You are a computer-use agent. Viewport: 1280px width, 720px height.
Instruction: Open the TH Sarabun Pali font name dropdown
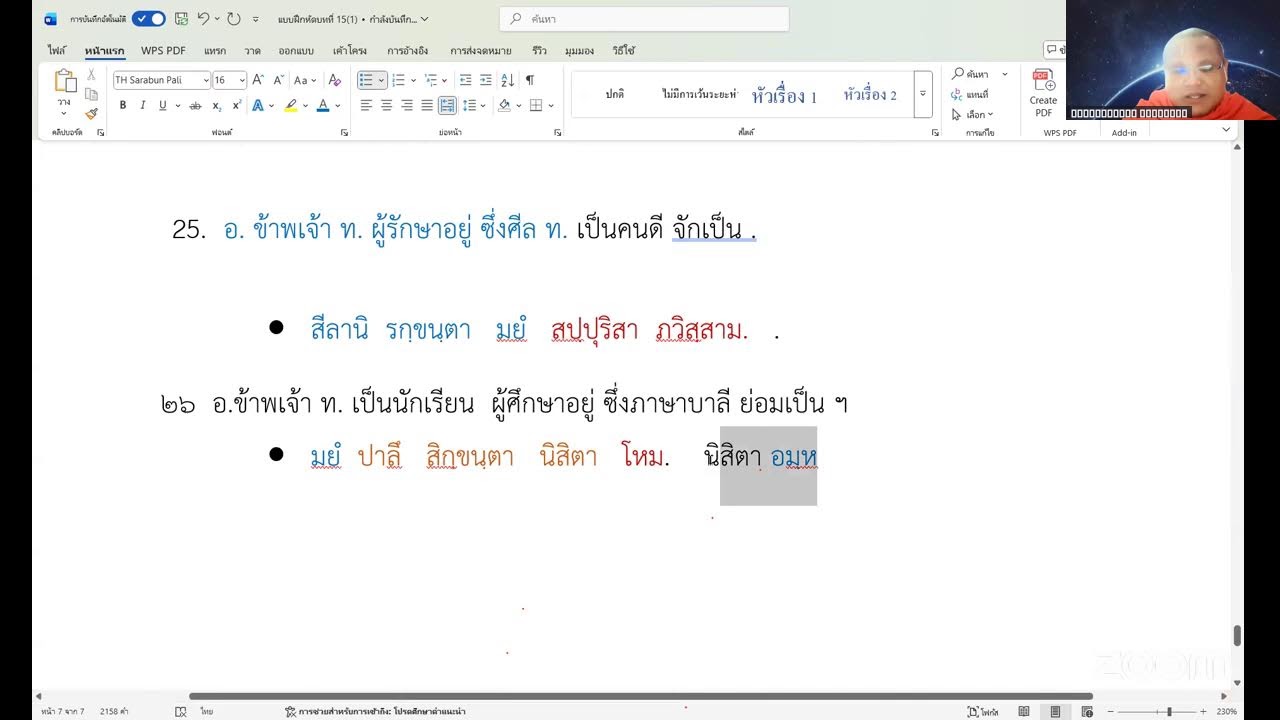206,80
